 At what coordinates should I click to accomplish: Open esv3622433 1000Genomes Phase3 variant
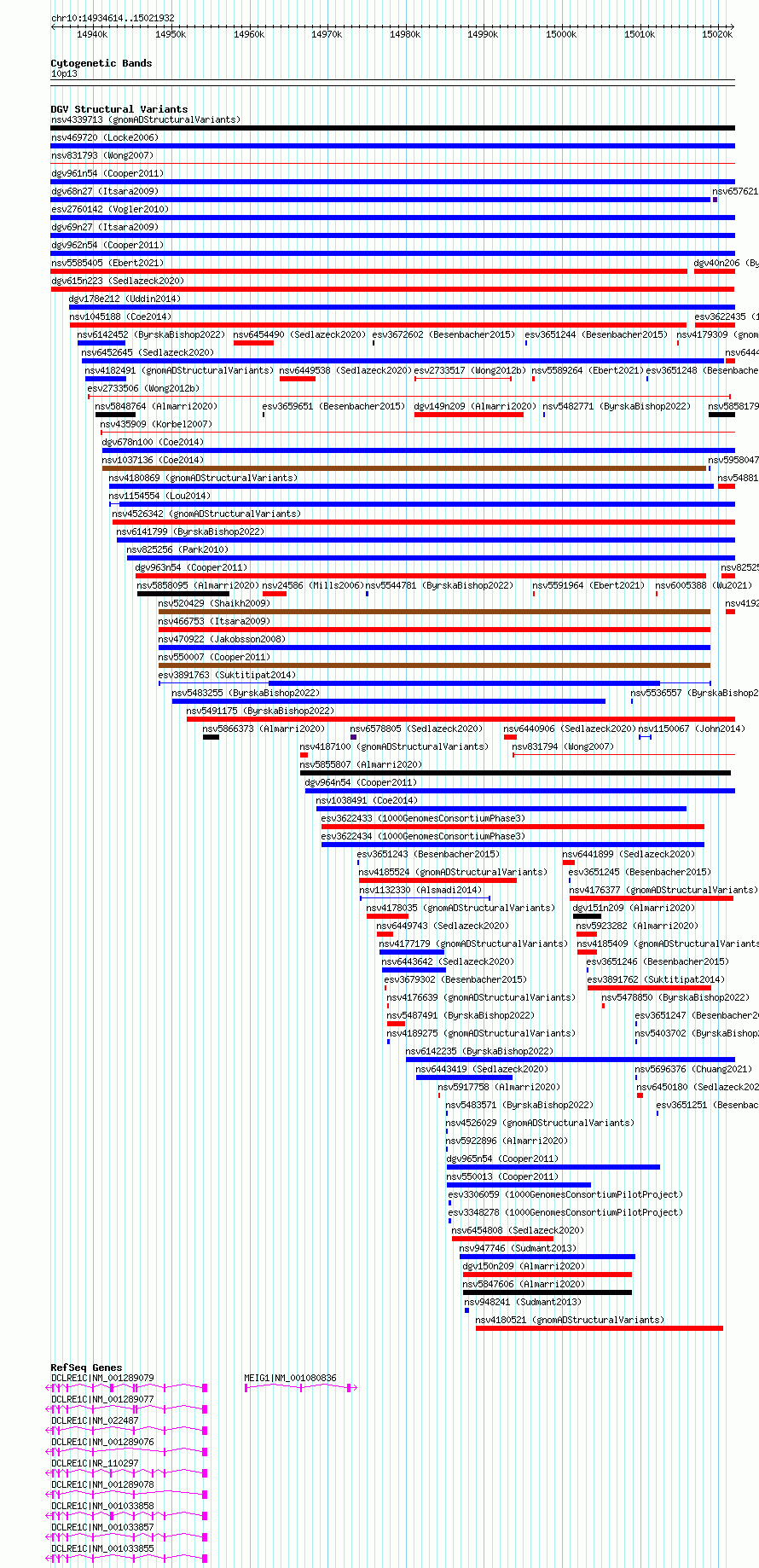pos(513,827)
